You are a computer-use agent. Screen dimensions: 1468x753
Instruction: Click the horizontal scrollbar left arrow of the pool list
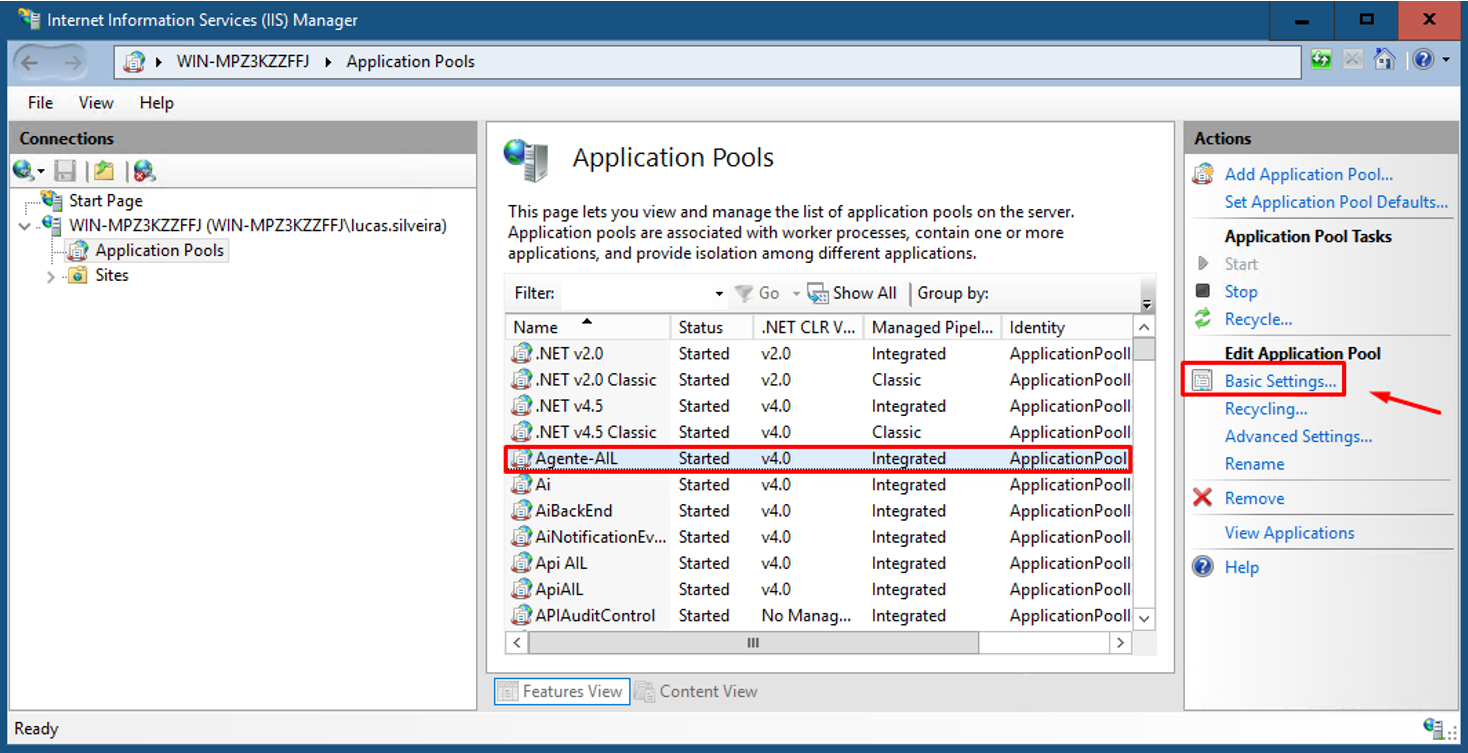tap(518, 643)
